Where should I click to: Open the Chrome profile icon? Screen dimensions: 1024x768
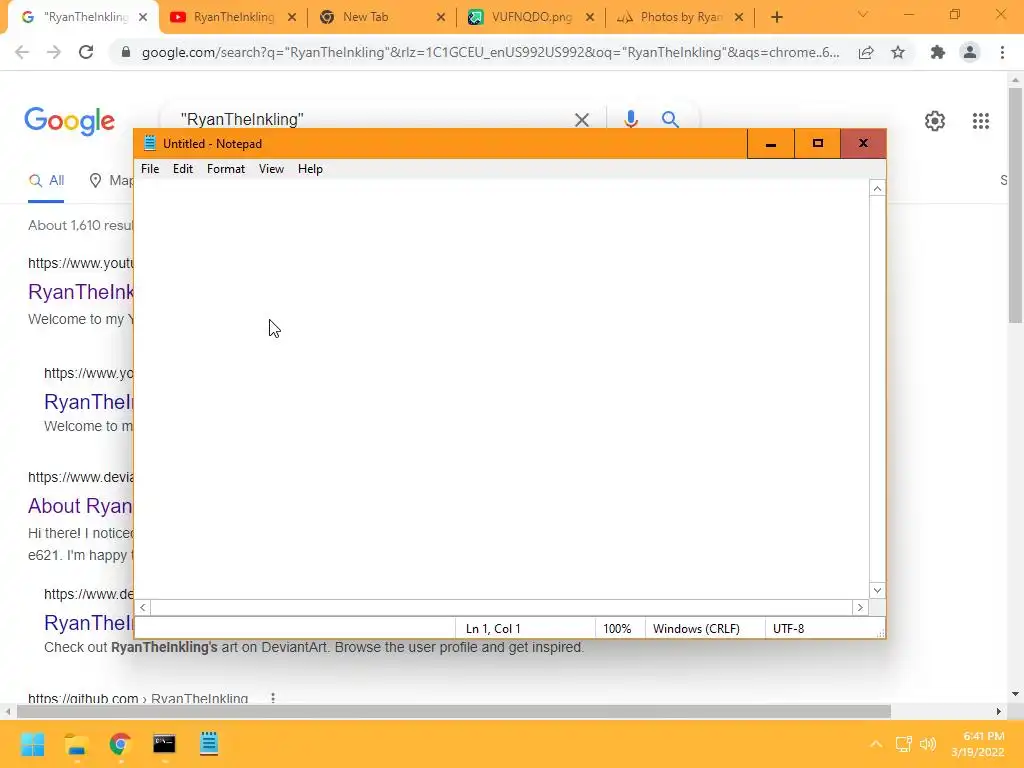click(970, 52)
